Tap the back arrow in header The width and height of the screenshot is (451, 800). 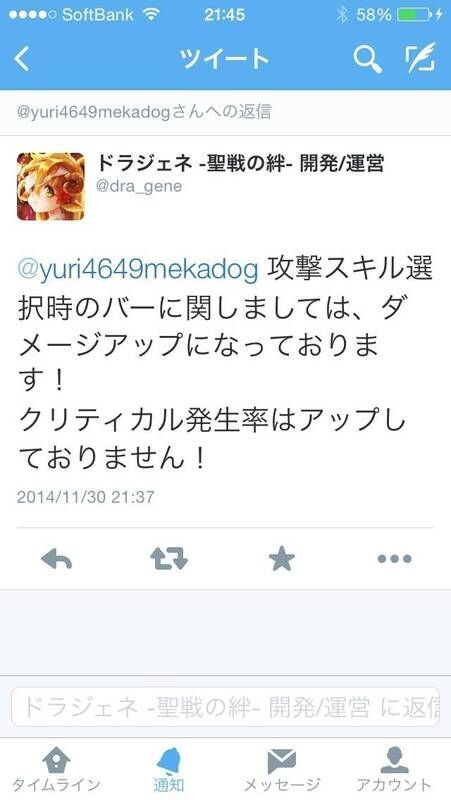click(21, 59)
